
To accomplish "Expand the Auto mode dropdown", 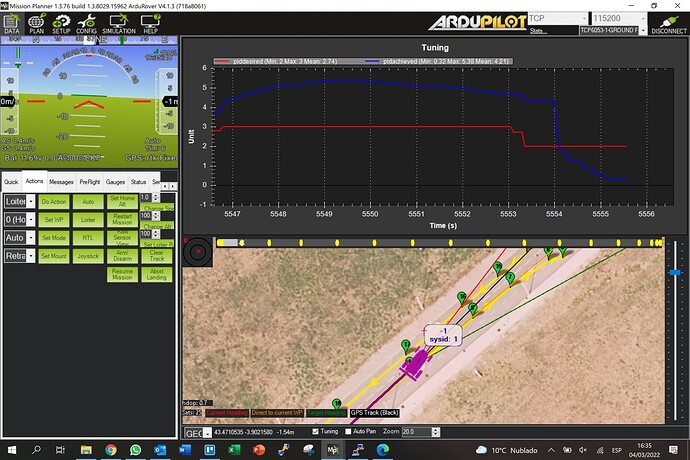I will click(31, 238).
